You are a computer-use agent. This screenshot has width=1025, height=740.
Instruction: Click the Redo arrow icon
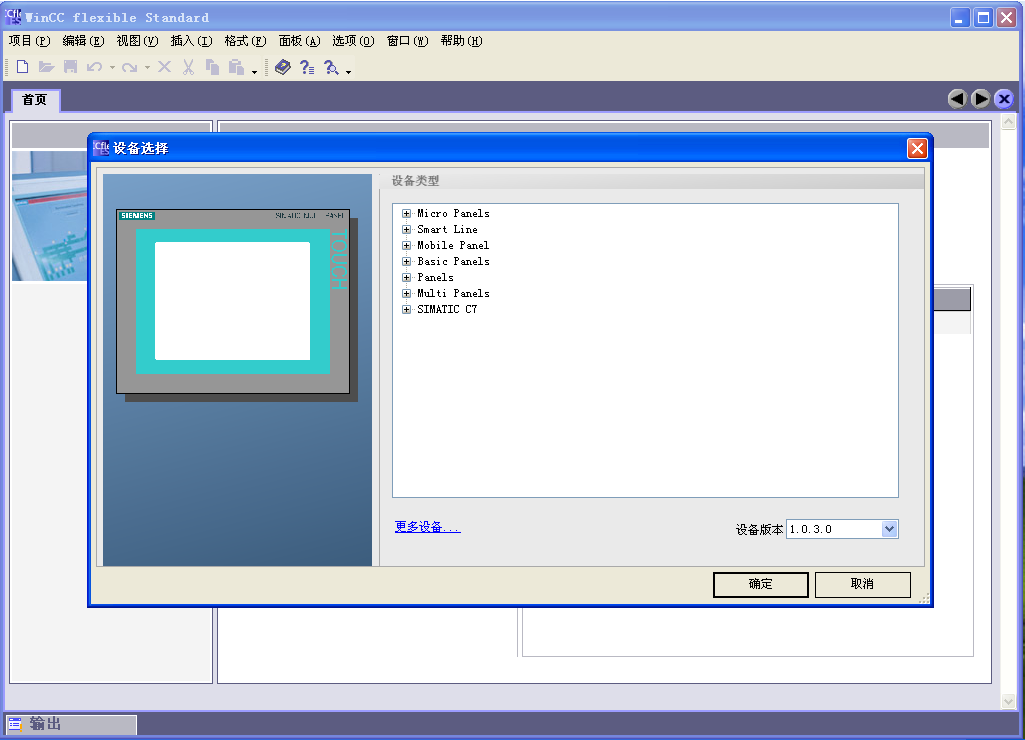coord(129,67)
